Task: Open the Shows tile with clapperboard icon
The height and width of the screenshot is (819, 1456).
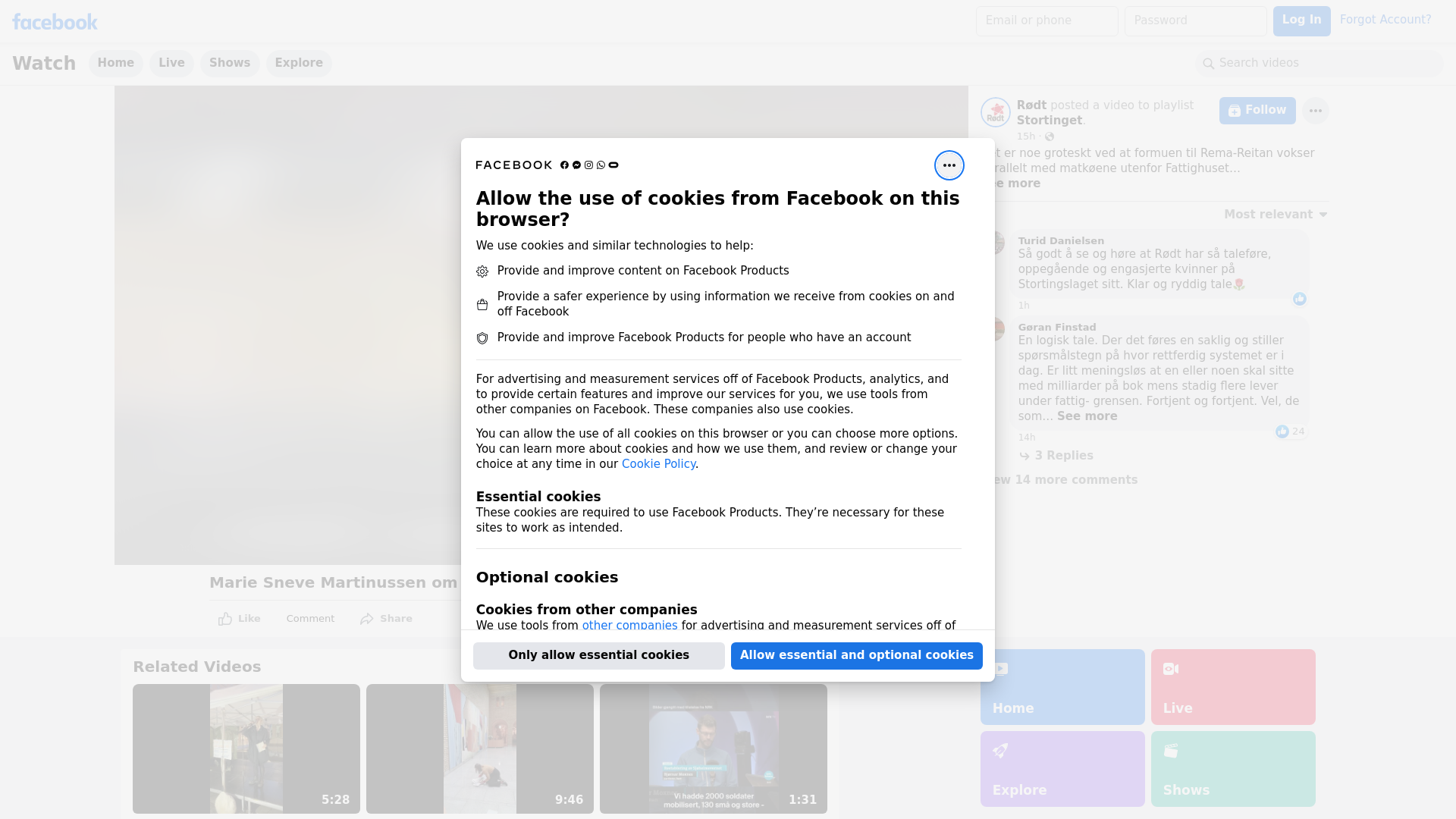Action: pos(1233,769)
